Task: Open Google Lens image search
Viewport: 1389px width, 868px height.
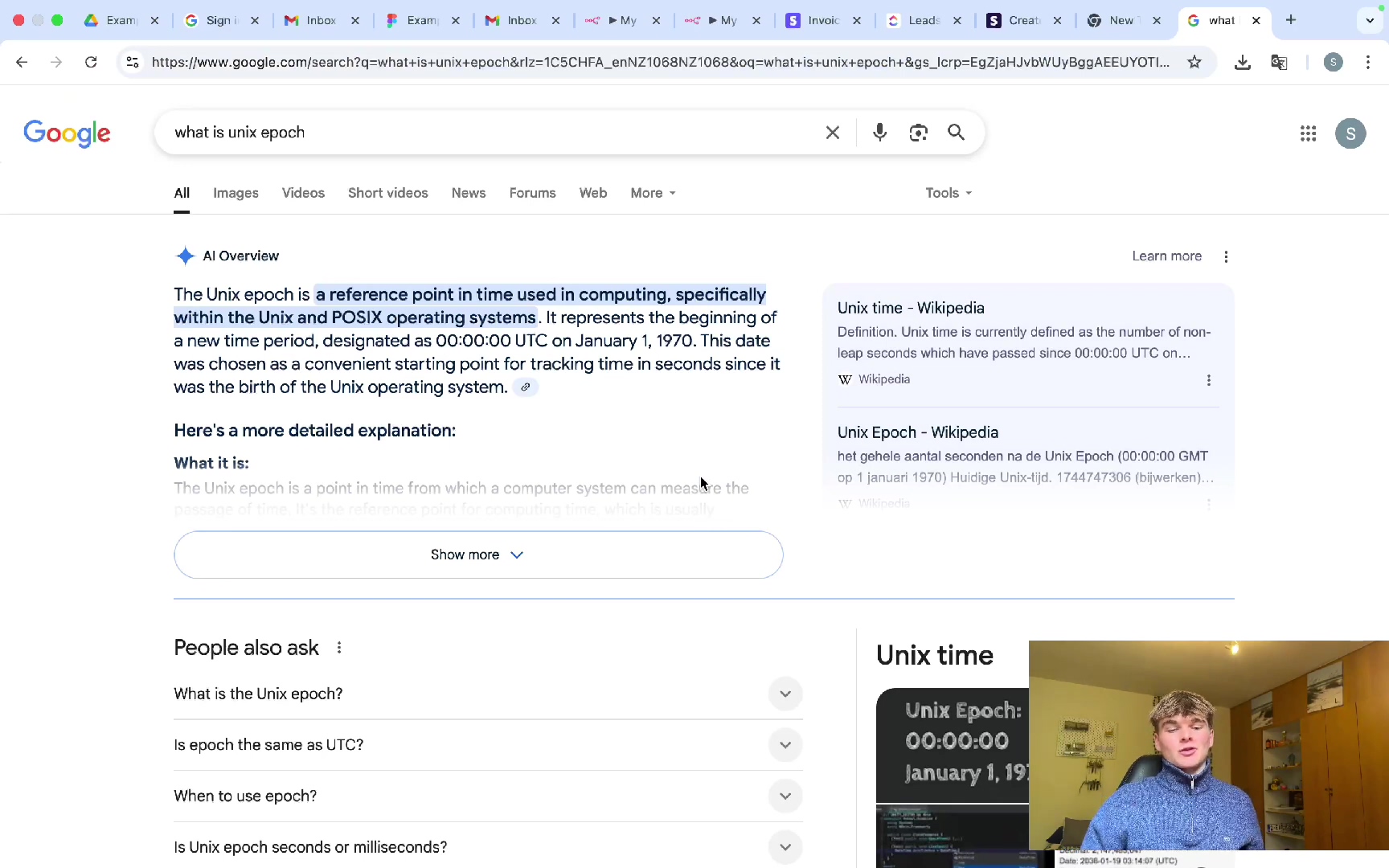Action: pos(918,133)
